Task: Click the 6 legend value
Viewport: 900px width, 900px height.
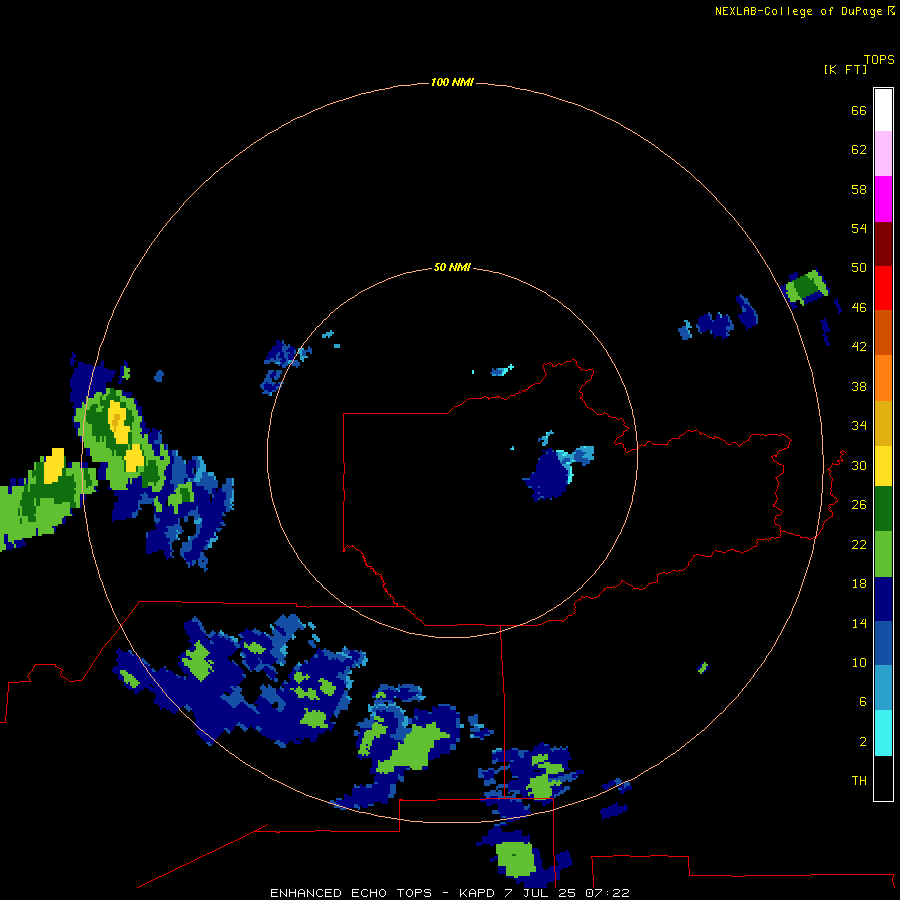Action: (x=863, y=702)
